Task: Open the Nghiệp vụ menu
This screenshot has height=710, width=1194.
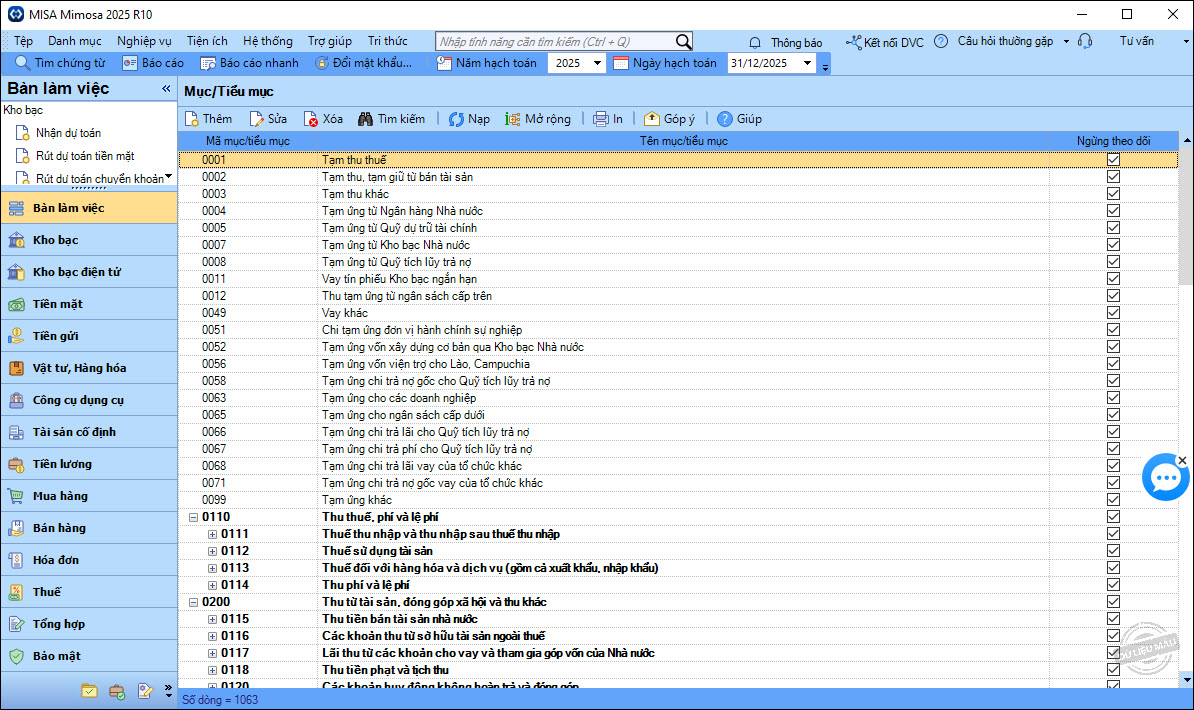Action: (144, 41)
